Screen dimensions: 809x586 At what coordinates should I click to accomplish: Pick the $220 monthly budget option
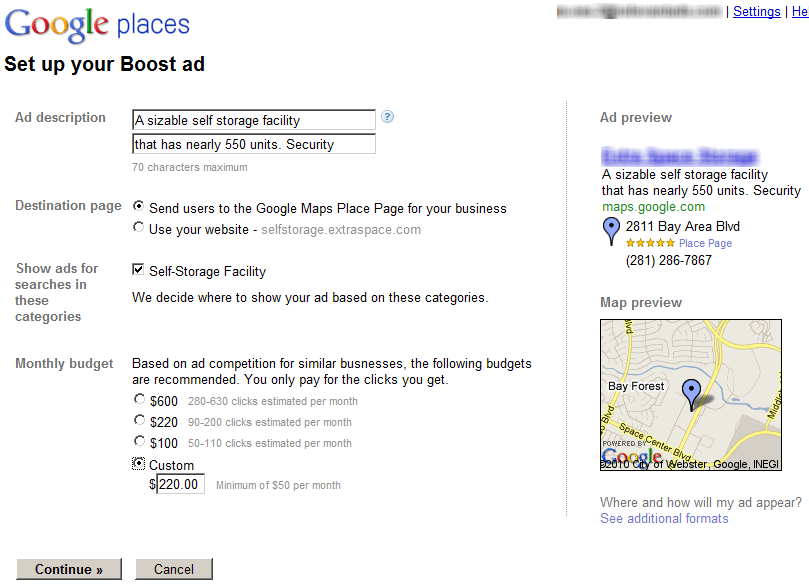139,421
